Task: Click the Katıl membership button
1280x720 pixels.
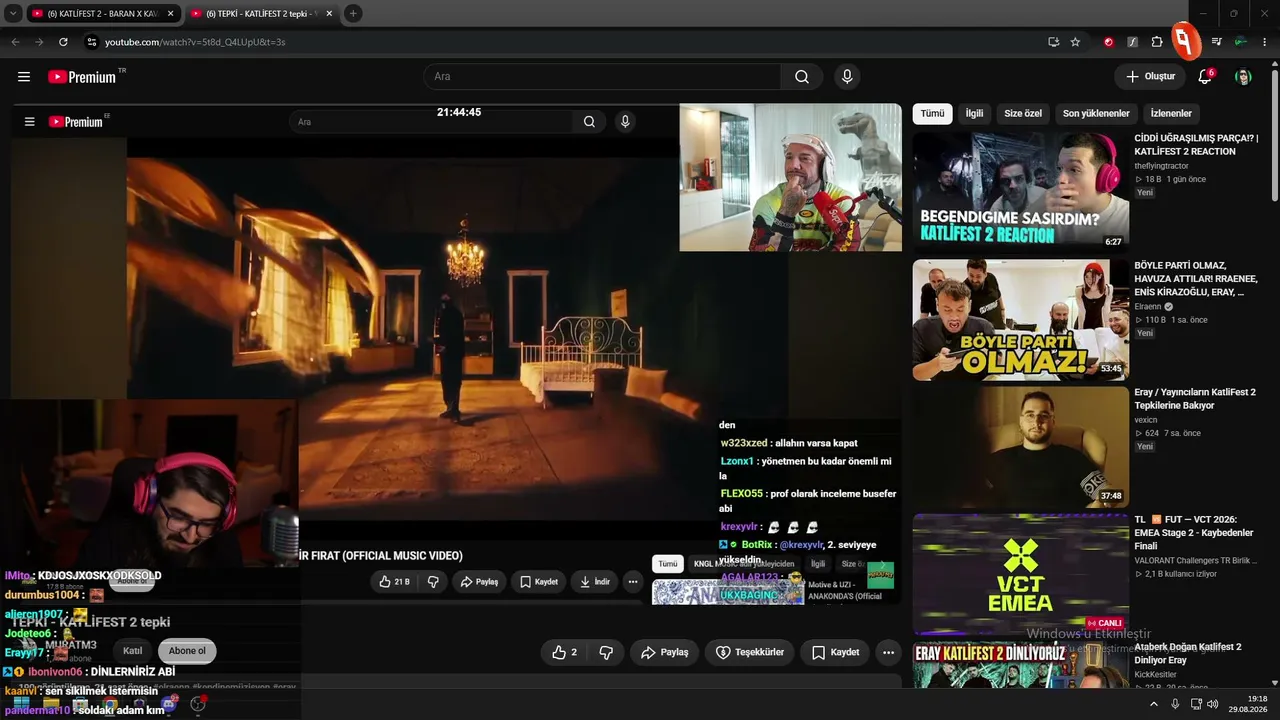Action: [132, 651]
